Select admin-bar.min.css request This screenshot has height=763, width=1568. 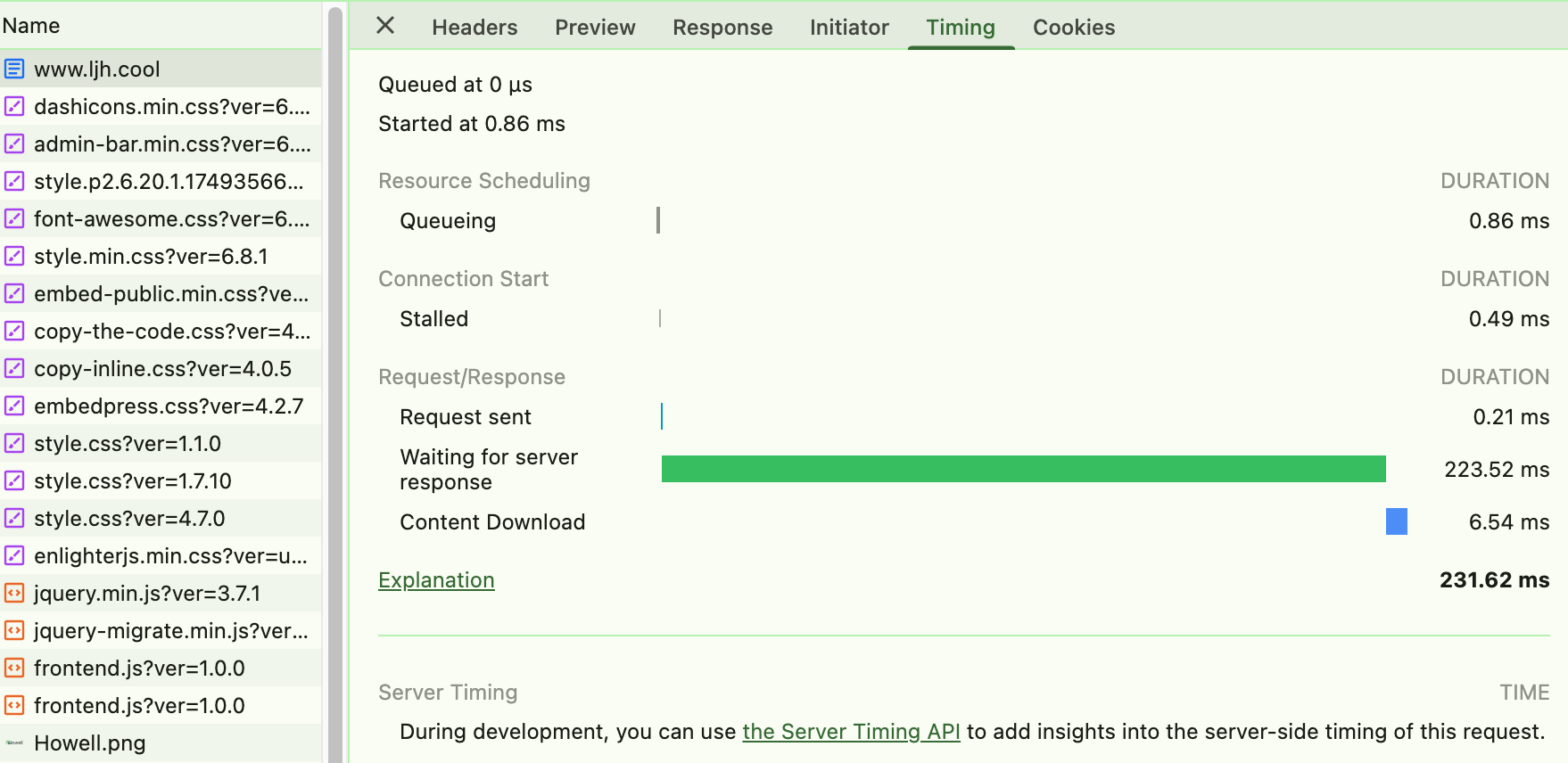(x=161, y=144)
